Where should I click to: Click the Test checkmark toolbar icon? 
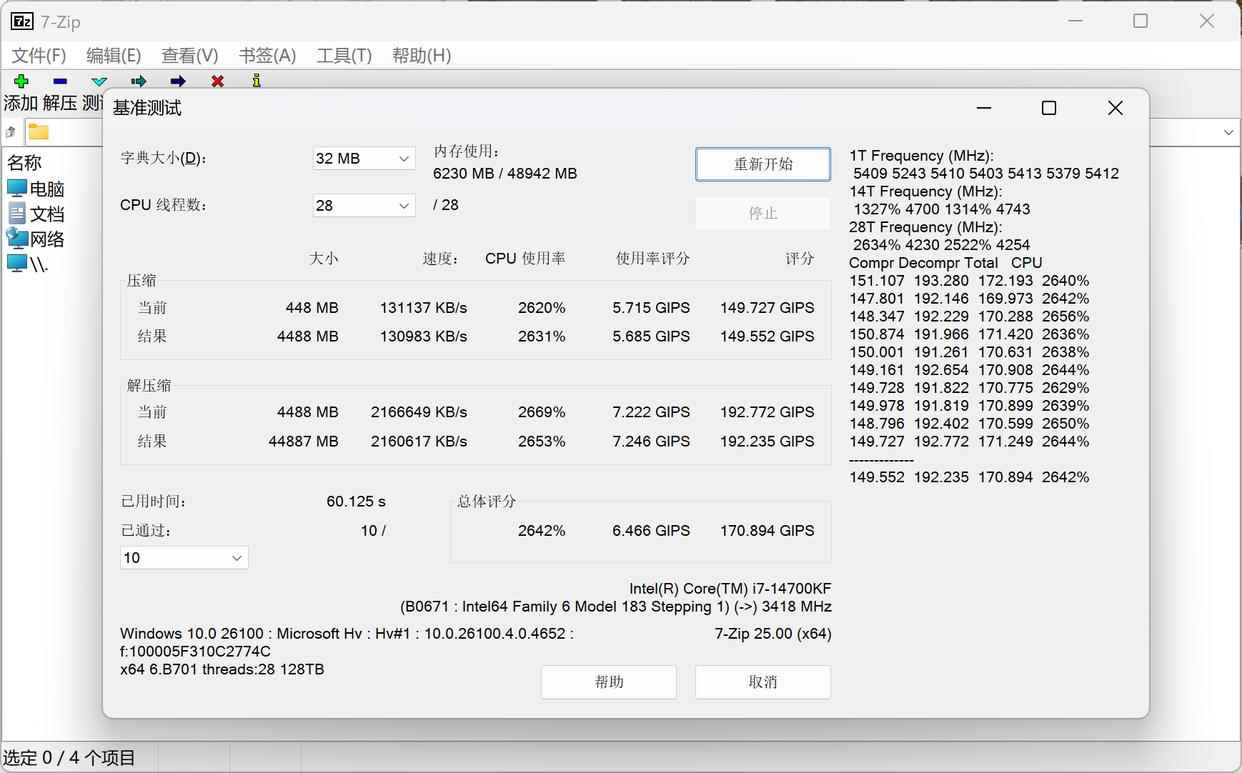[99, 81]
